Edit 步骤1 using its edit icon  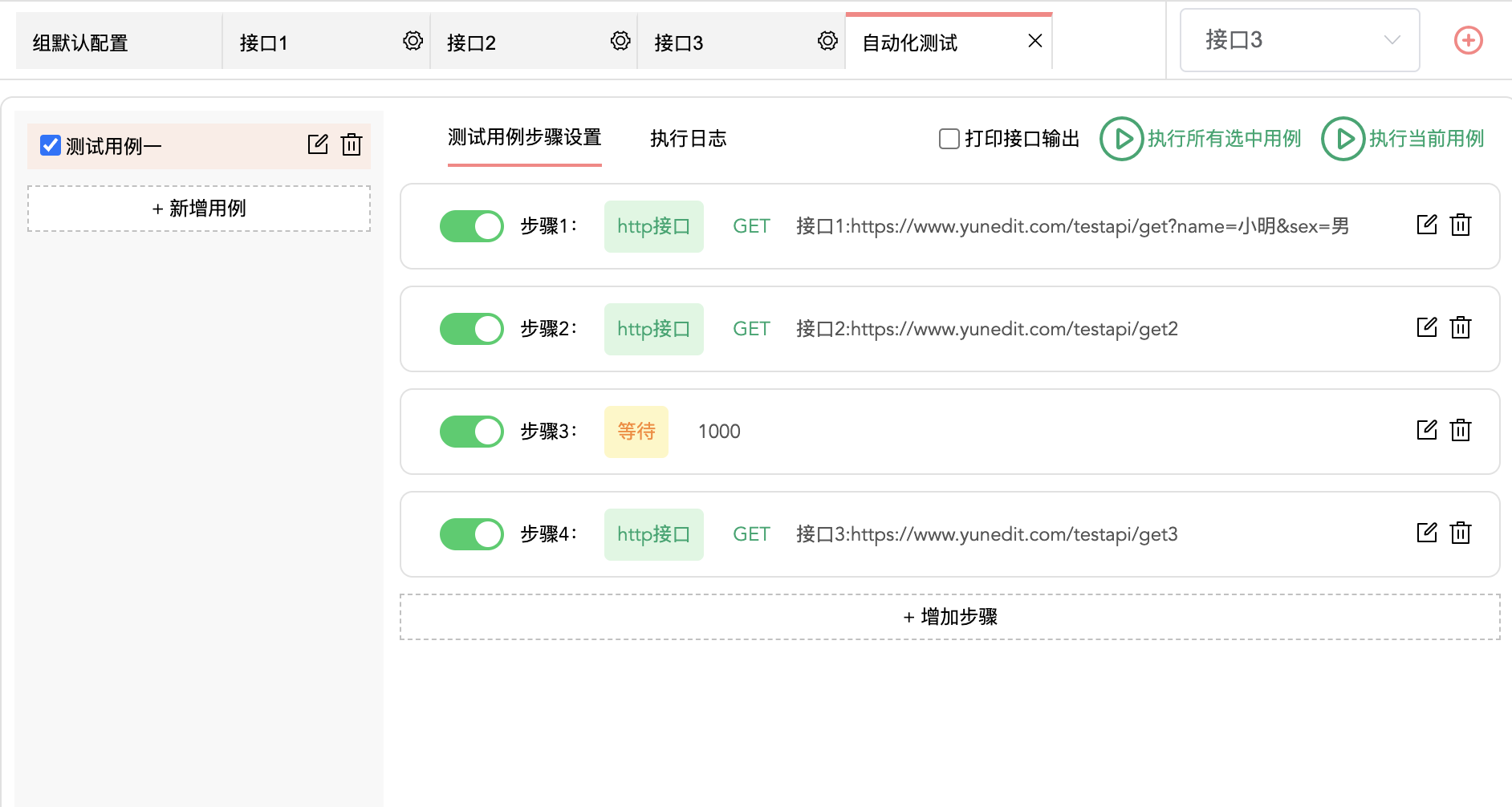coord(1427,225)
